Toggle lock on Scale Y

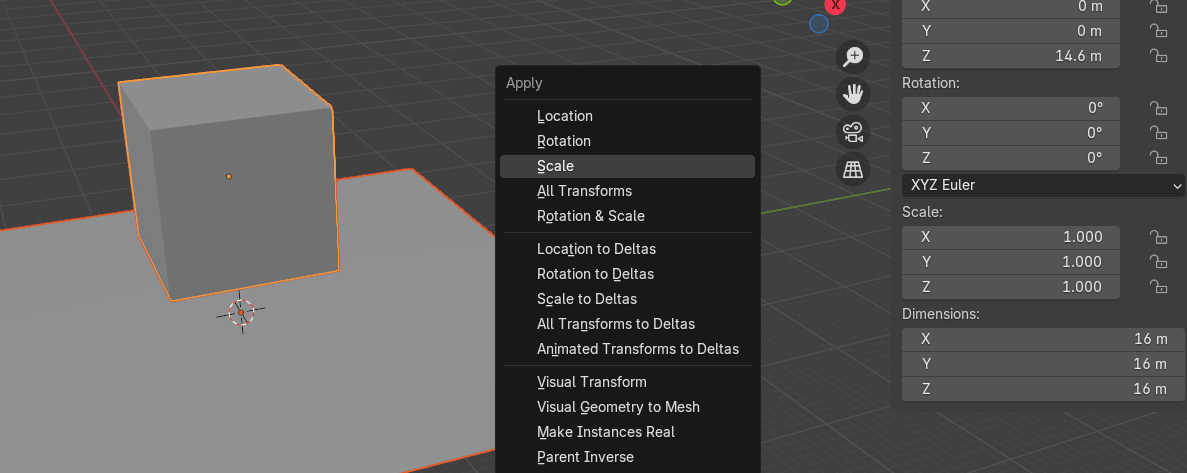[1159, 262]
